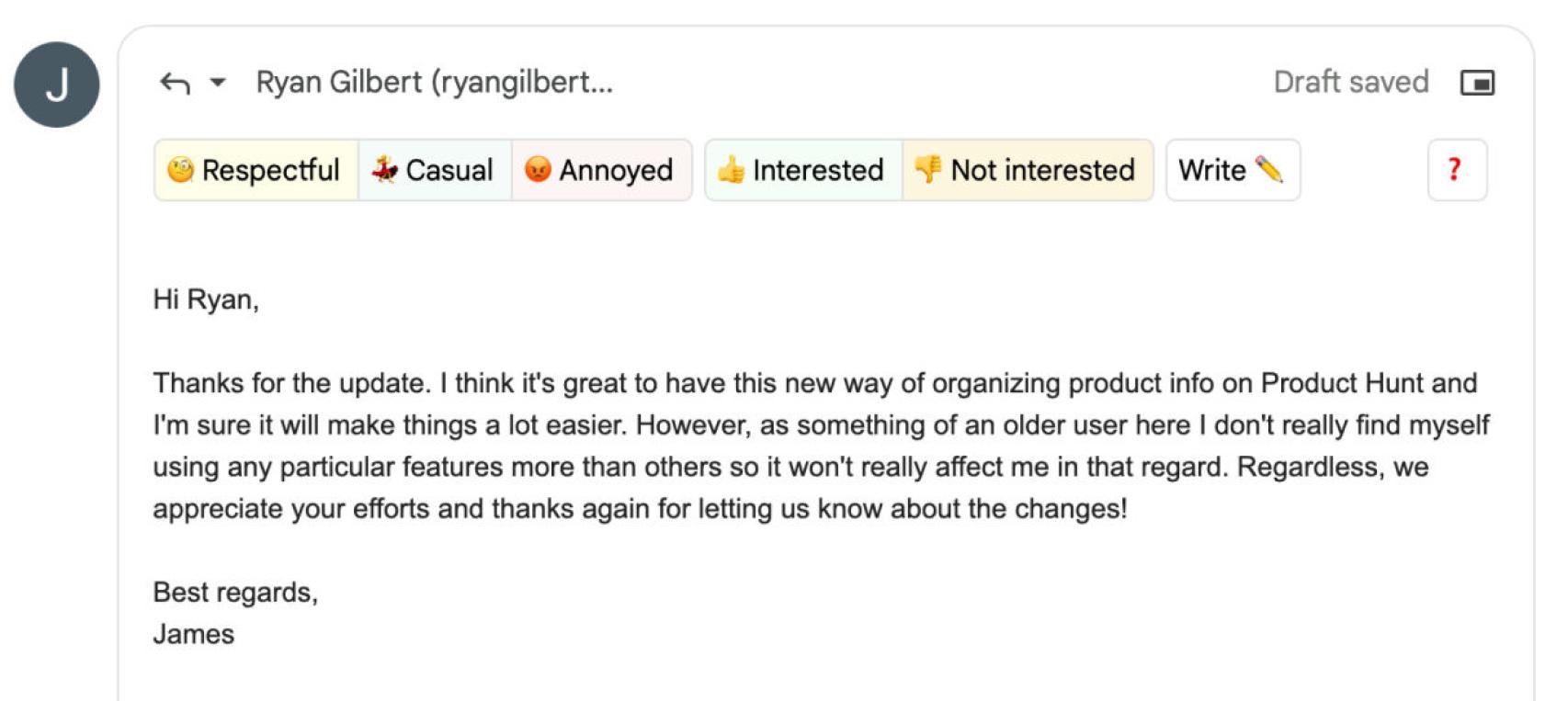Choose the Not interested thumbs-down option
The image size is (1568, 701).
1027,170
